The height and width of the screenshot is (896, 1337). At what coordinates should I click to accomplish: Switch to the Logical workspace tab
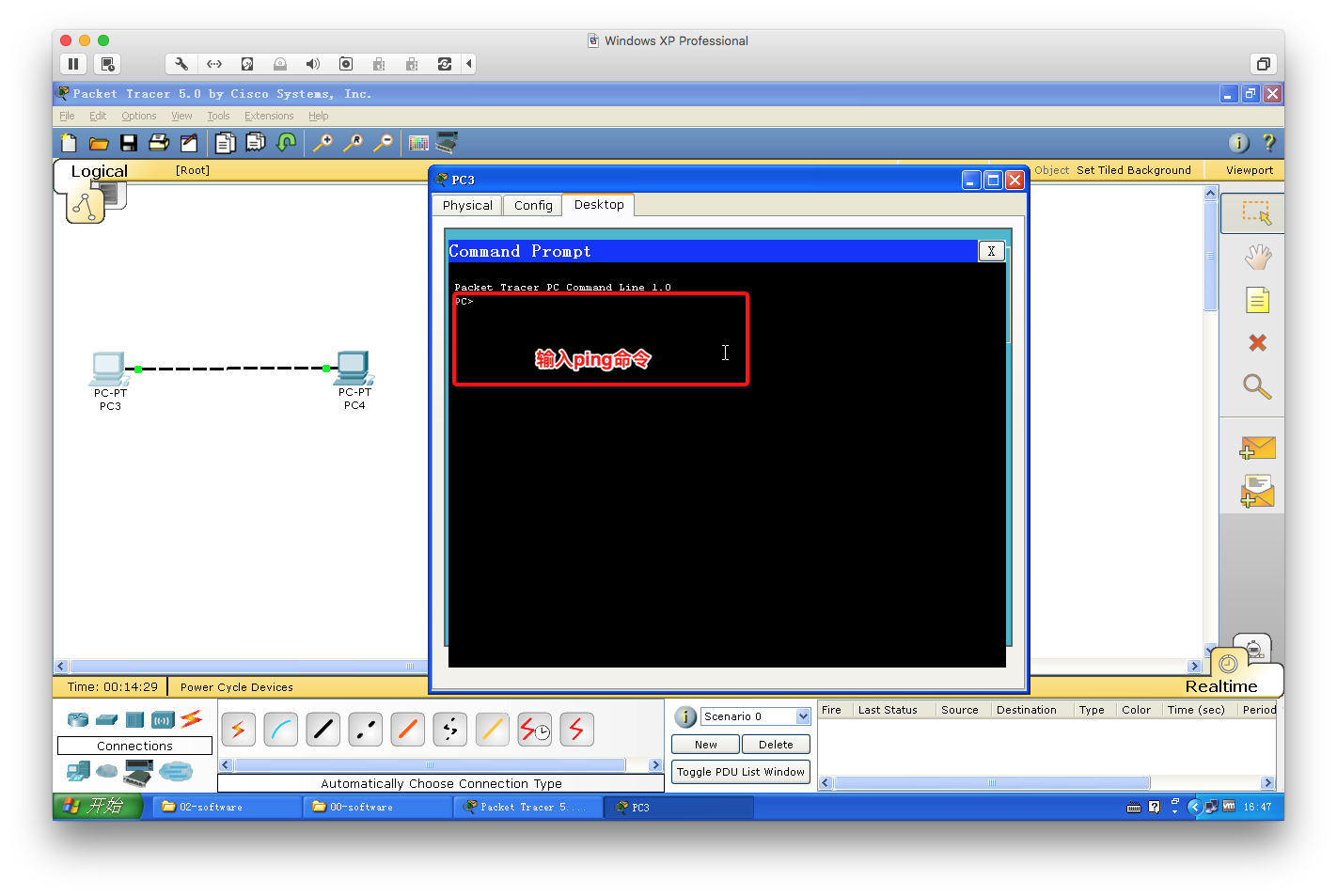click(99, 171)
